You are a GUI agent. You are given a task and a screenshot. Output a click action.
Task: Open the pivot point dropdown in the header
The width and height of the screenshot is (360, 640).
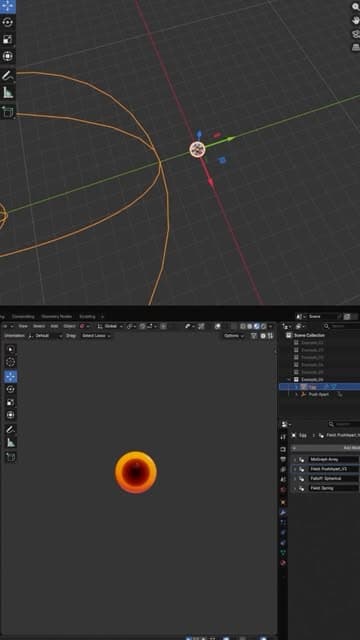click(131, 326)
